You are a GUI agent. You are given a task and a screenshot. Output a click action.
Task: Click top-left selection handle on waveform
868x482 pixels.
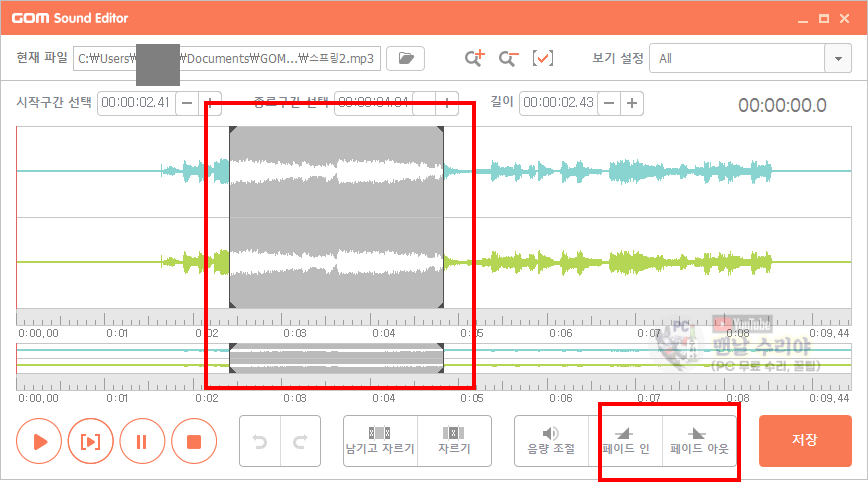point(232,129)
